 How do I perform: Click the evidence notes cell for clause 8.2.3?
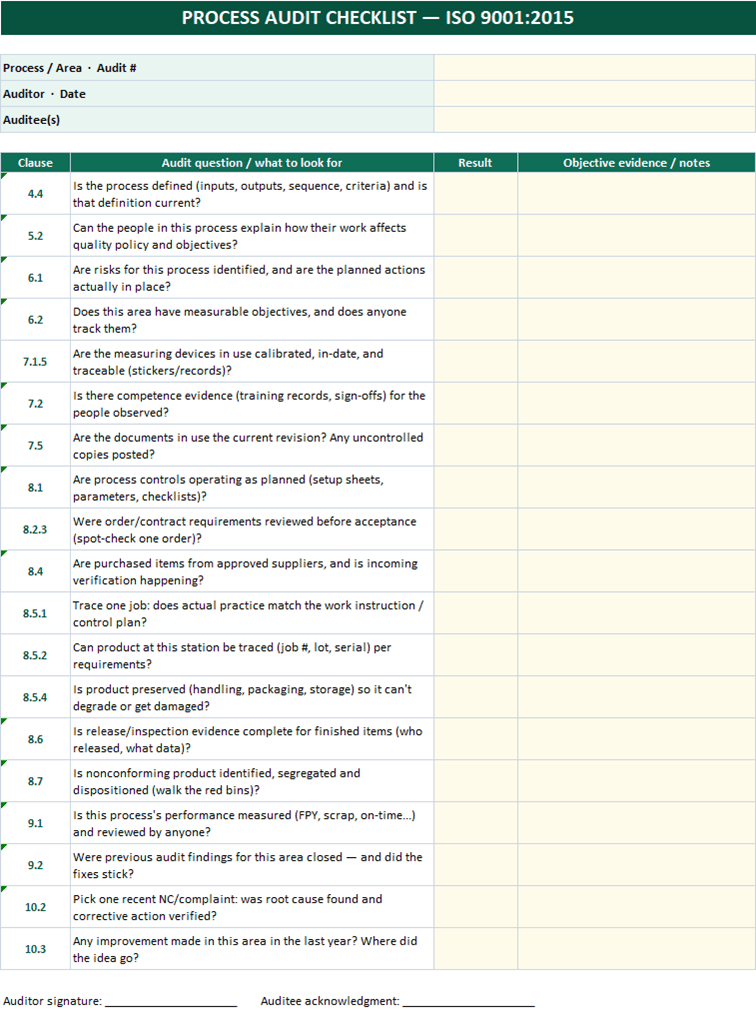(636, 529)
